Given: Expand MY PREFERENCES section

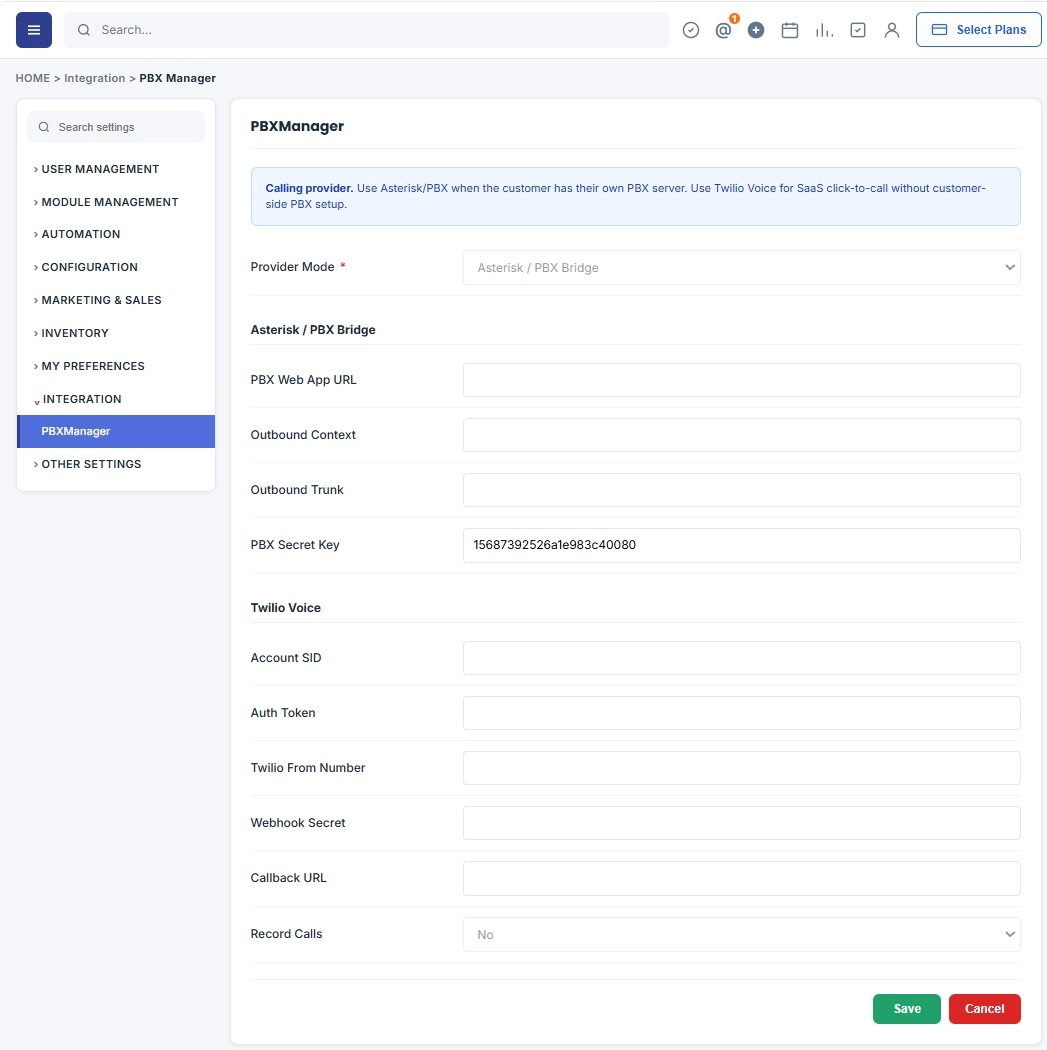Looking at the screenshot, I should [x=89, y=366].
